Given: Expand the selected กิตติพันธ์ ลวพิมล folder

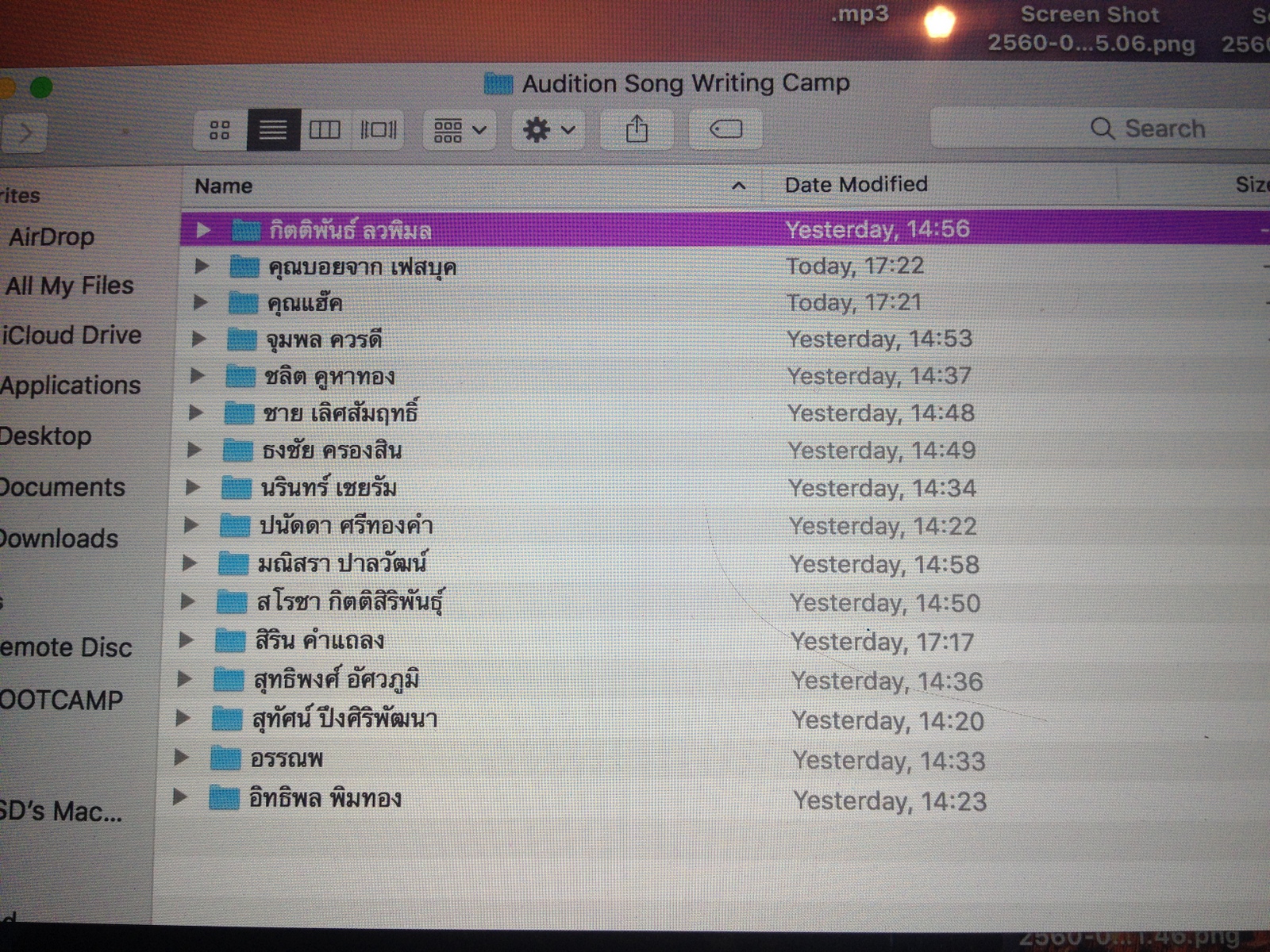Looking at the screenshot, I should click(x=203, y=230).
